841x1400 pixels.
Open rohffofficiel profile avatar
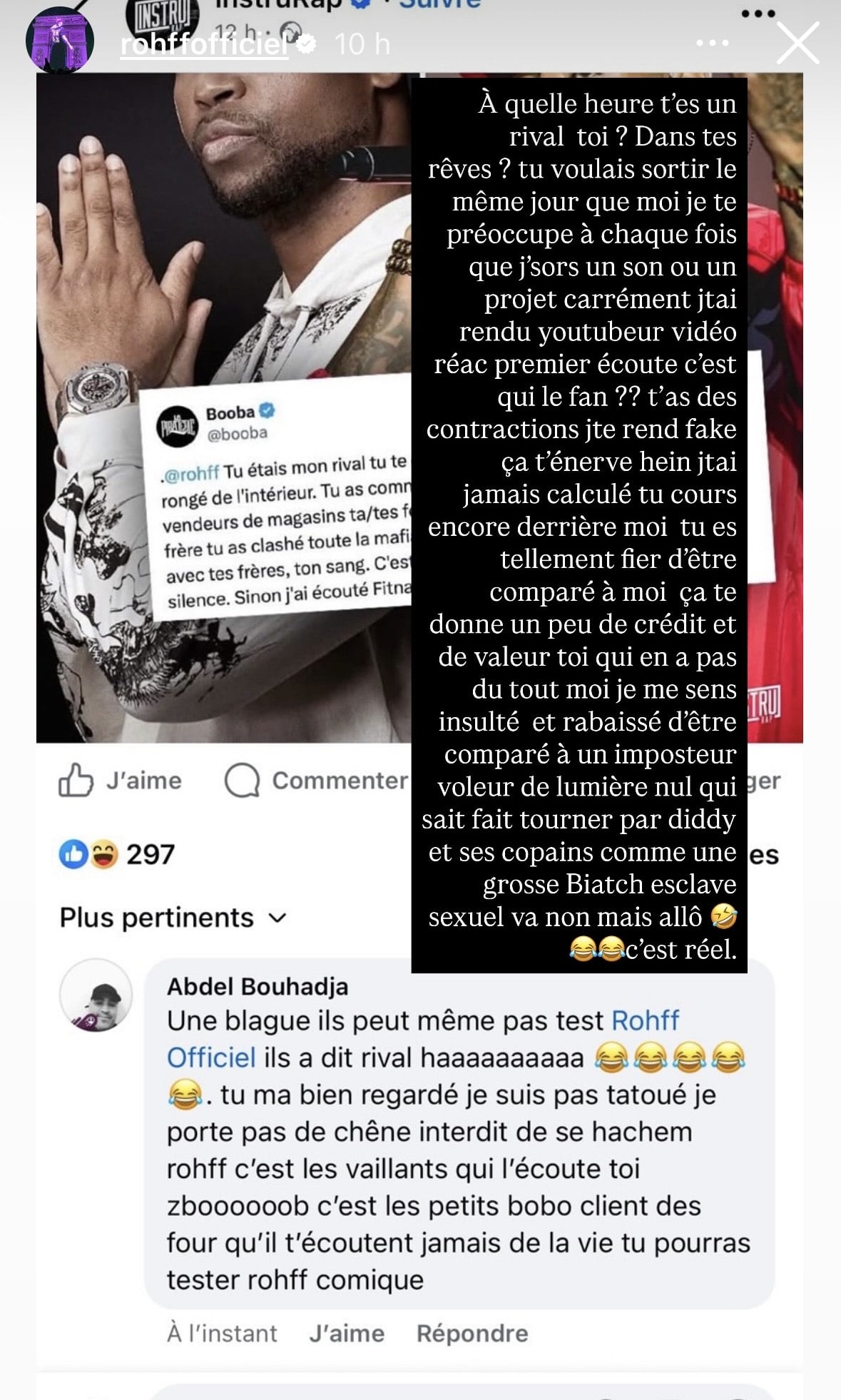(x=60, y=40)
